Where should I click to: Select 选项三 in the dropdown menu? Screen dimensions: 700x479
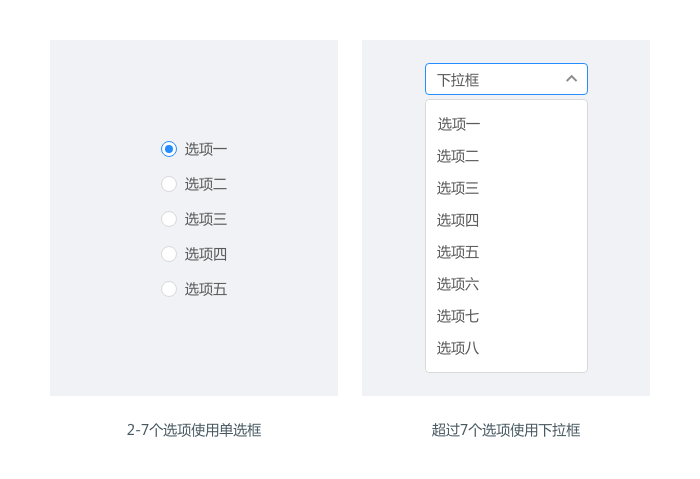tap(458, 188)
